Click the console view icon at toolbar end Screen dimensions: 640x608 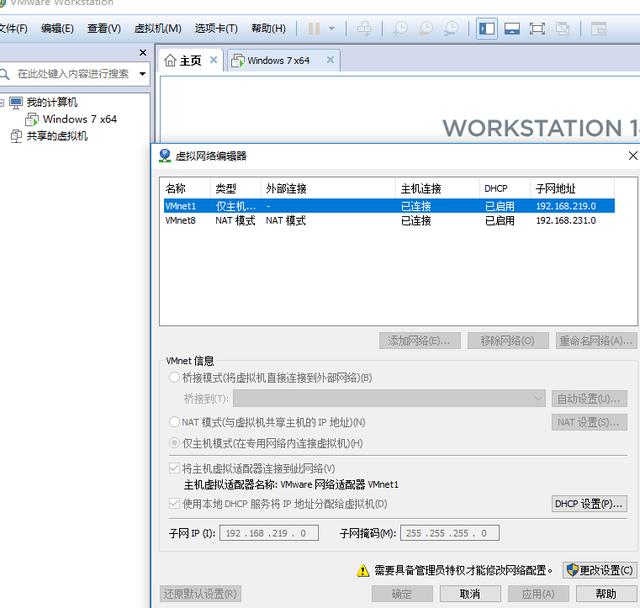point(598,29)
